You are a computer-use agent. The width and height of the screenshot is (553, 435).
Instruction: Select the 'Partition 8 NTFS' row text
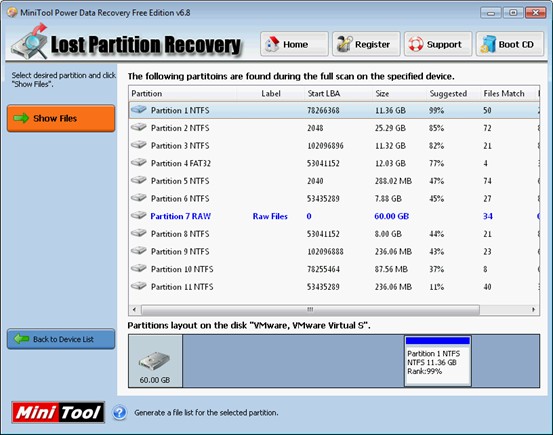(x=180, y=234)
